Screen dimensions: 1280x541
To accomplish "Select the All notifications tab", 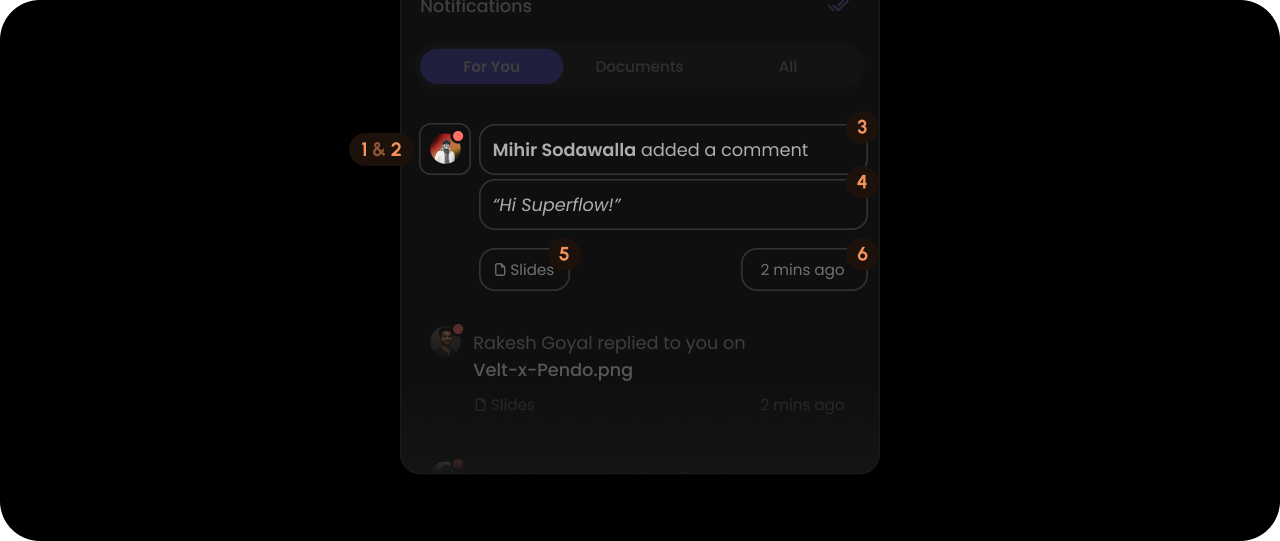I will click(x=788, y=67).
